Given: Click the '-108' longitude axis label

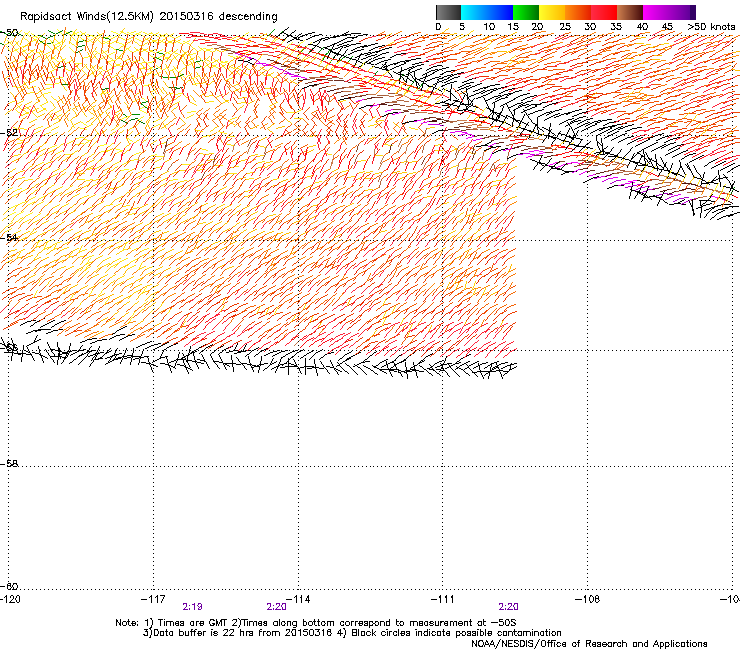Looking at the screenshot, I should 588,599.
